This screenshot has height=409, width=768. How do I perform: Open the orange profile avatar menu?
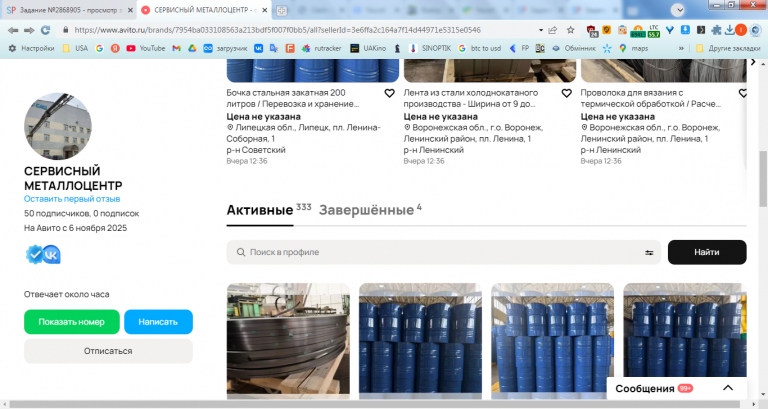click(x=741, y=30)
